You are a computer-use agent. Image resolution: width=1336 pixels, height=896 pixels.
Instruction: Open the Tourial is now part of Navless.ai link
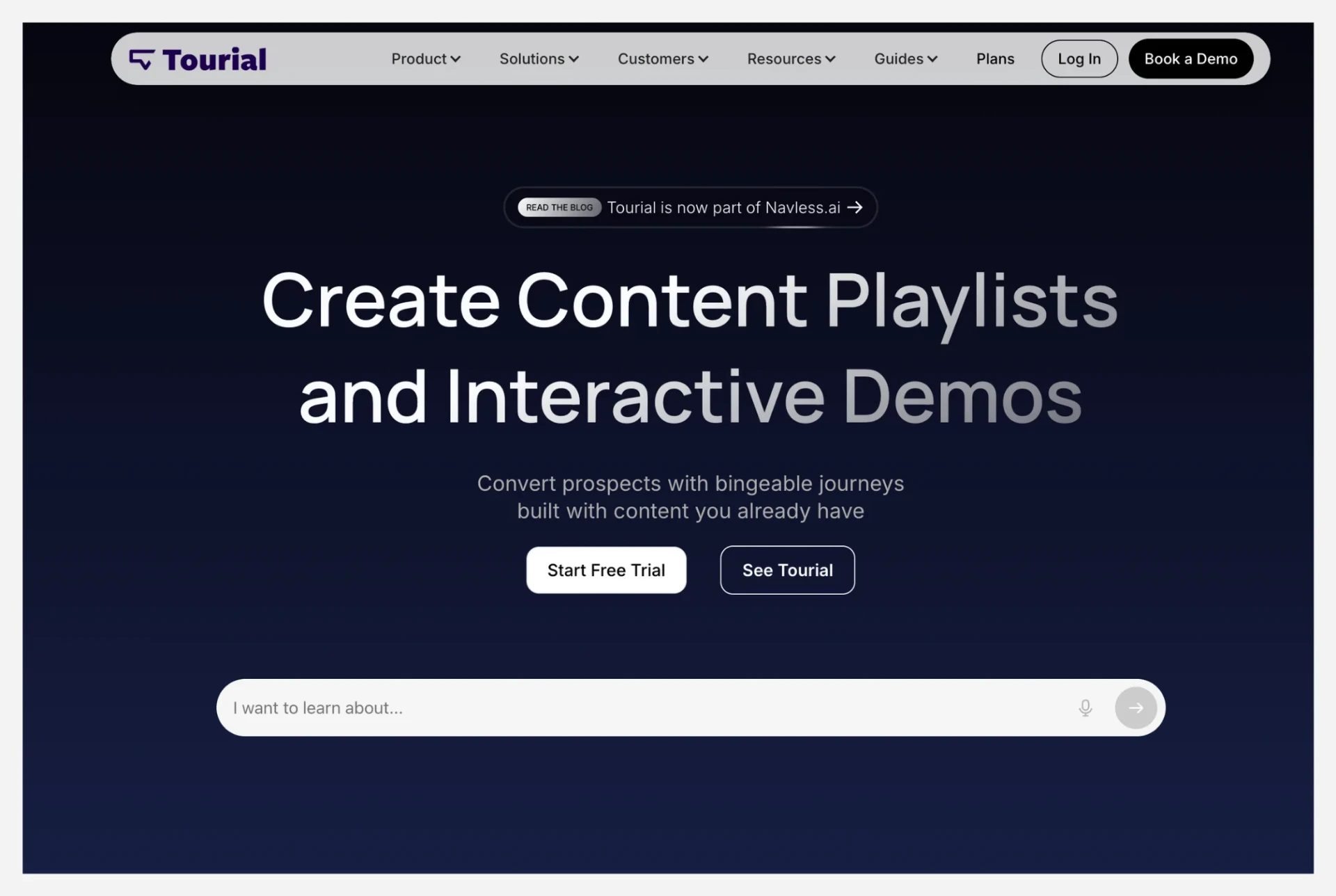click(724, 207)
